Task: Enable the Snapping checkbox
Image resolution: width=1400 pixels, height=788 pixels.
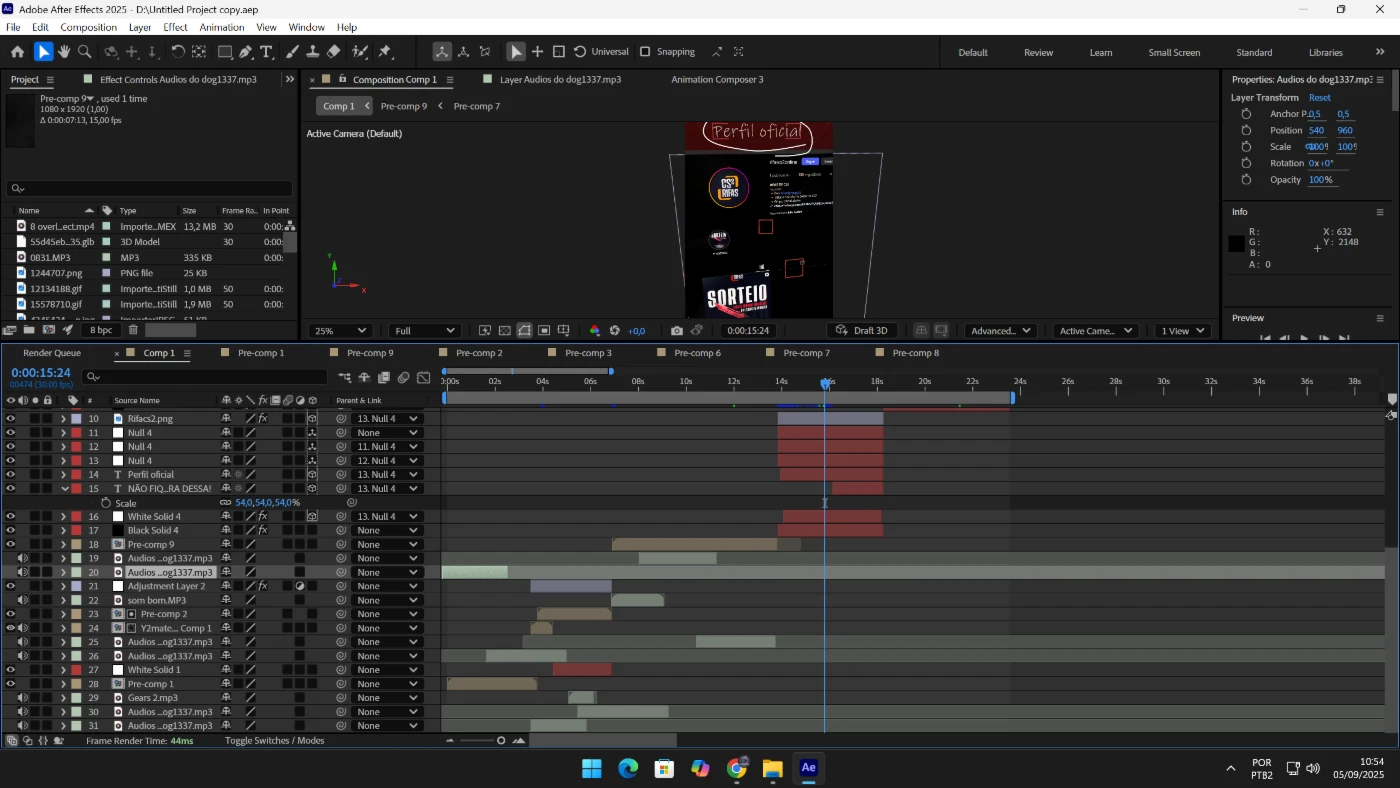Action: click(645, 52)
